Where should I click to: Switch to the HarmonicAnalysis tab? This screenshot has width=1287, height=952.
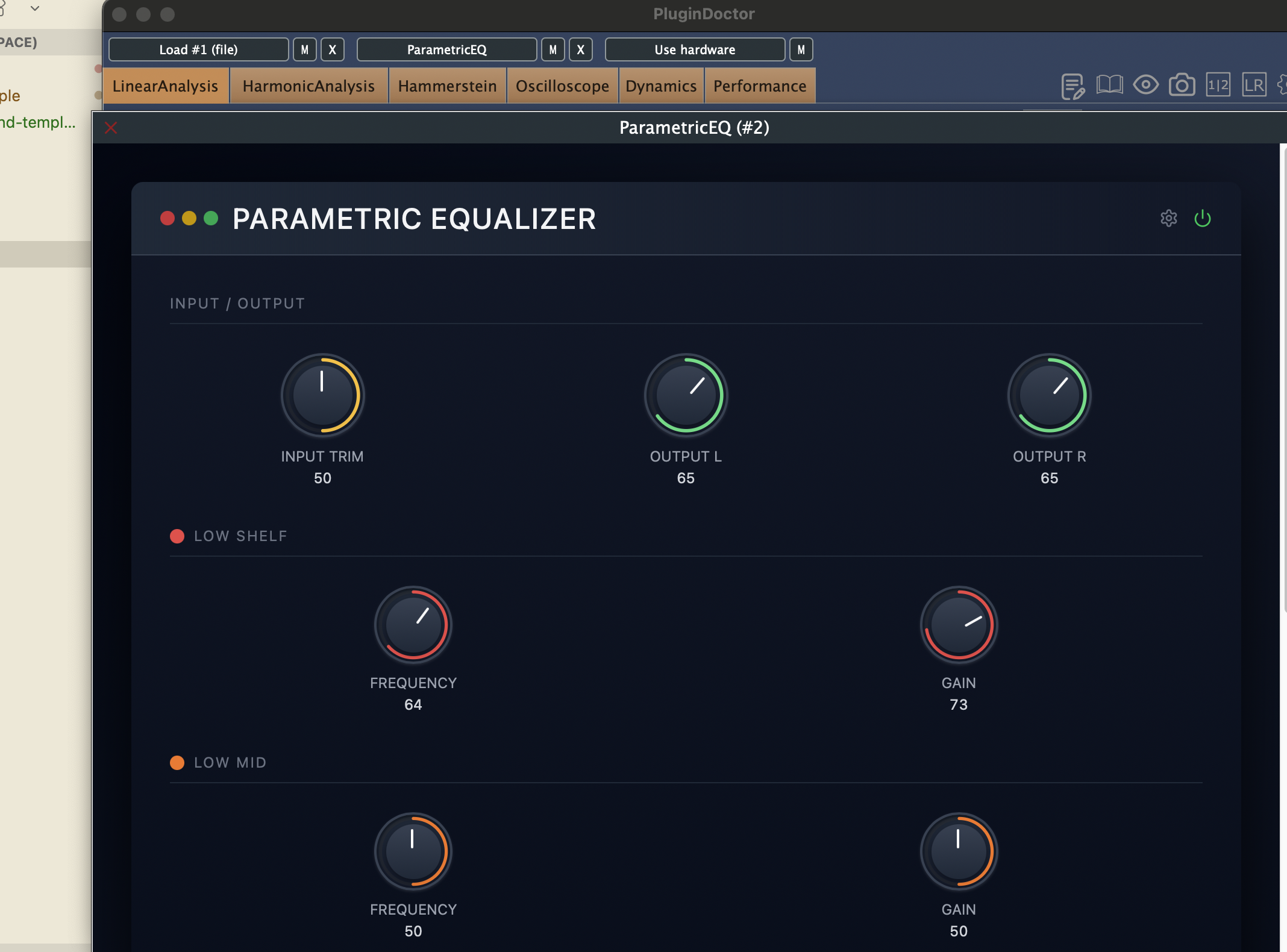[308, 86]
